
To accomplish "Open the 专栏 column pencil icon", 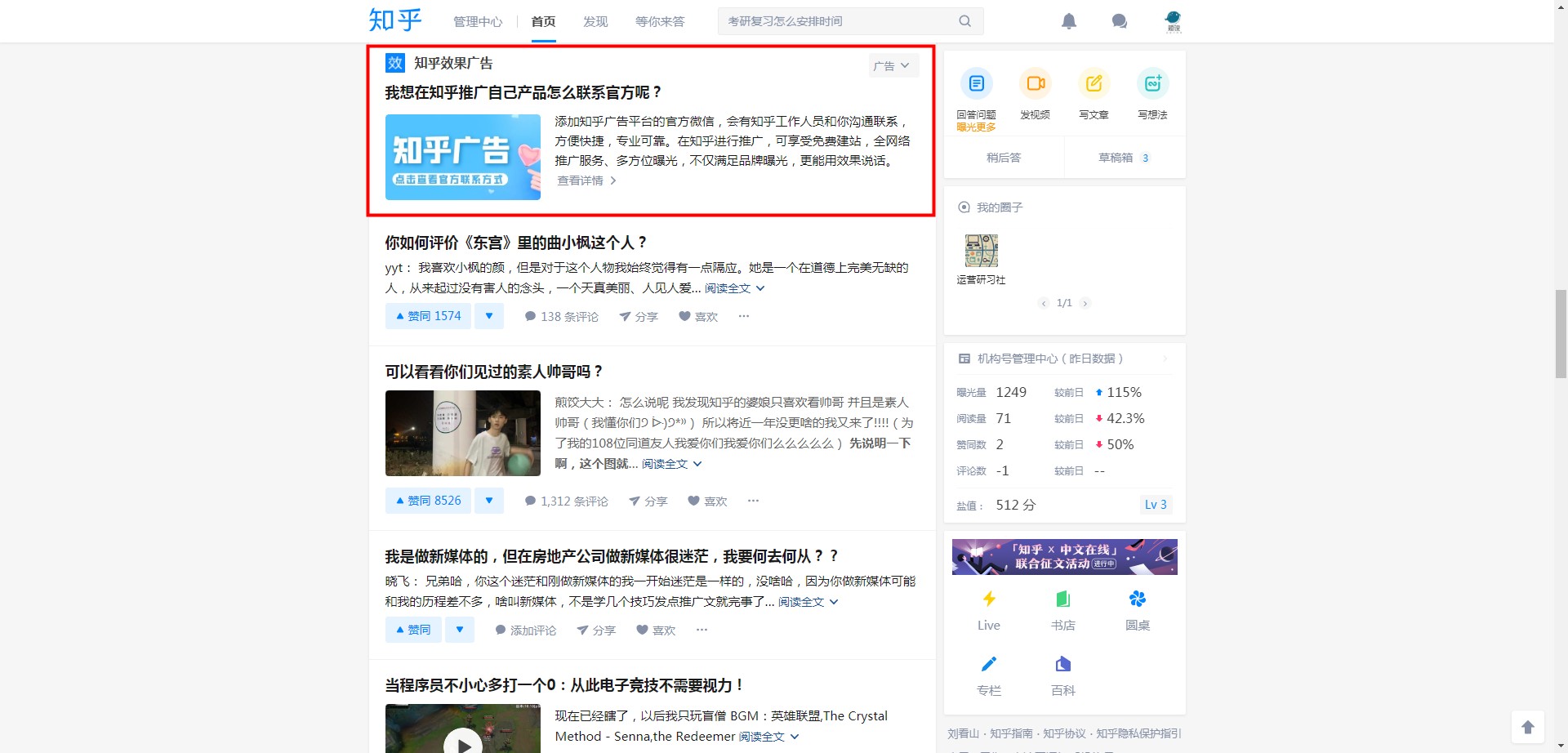I will (x=989, y=664).
